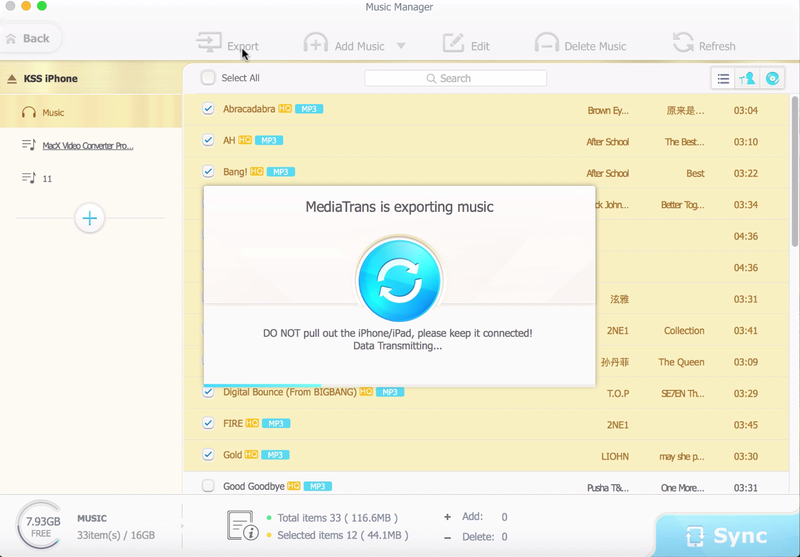Click MP3 badge on Bang! row
The width and height of the screenshot is (800, 557).
281,172
